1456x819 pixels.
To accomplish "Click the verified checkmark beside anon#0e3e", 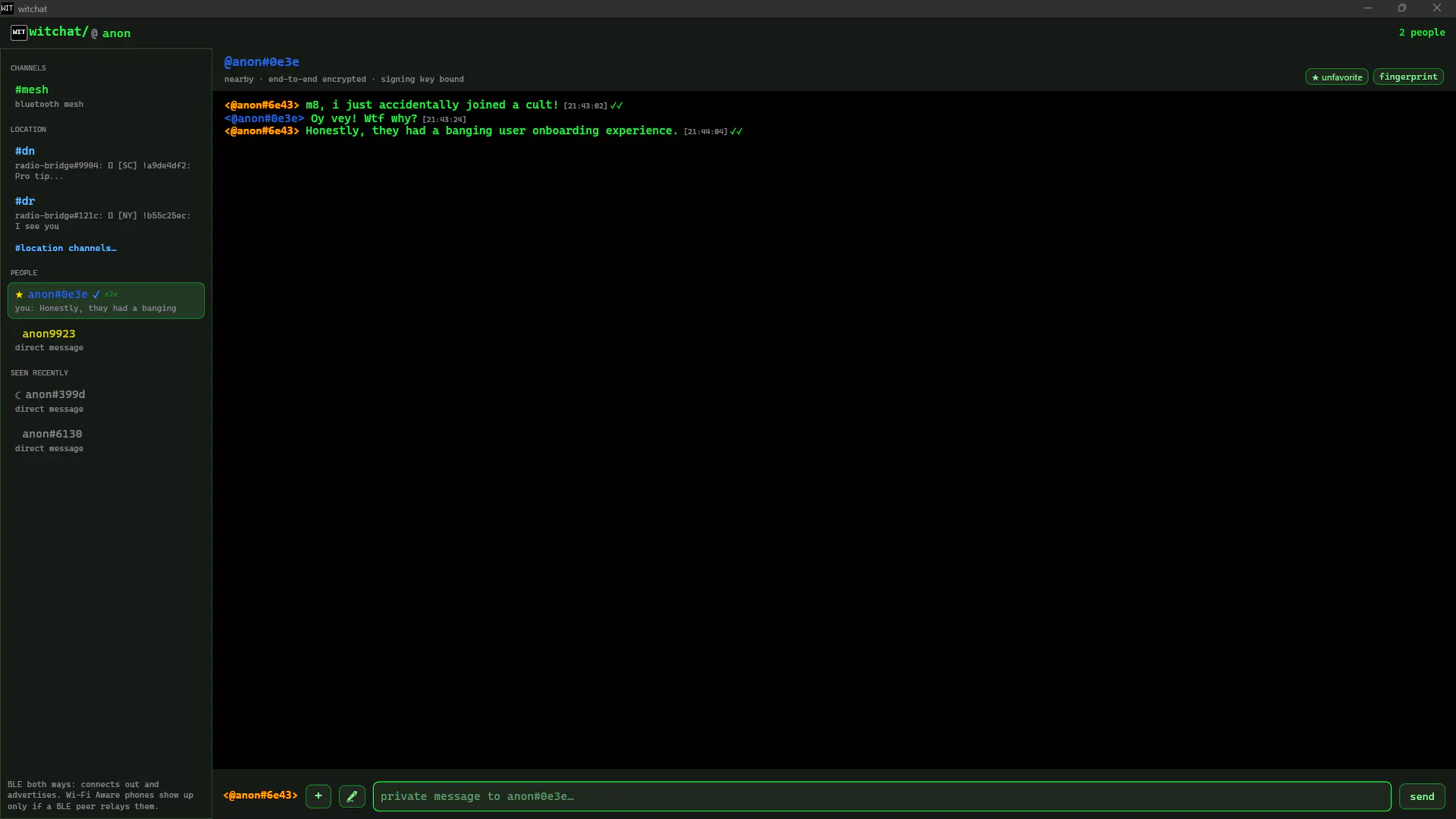I will point(96,294).
